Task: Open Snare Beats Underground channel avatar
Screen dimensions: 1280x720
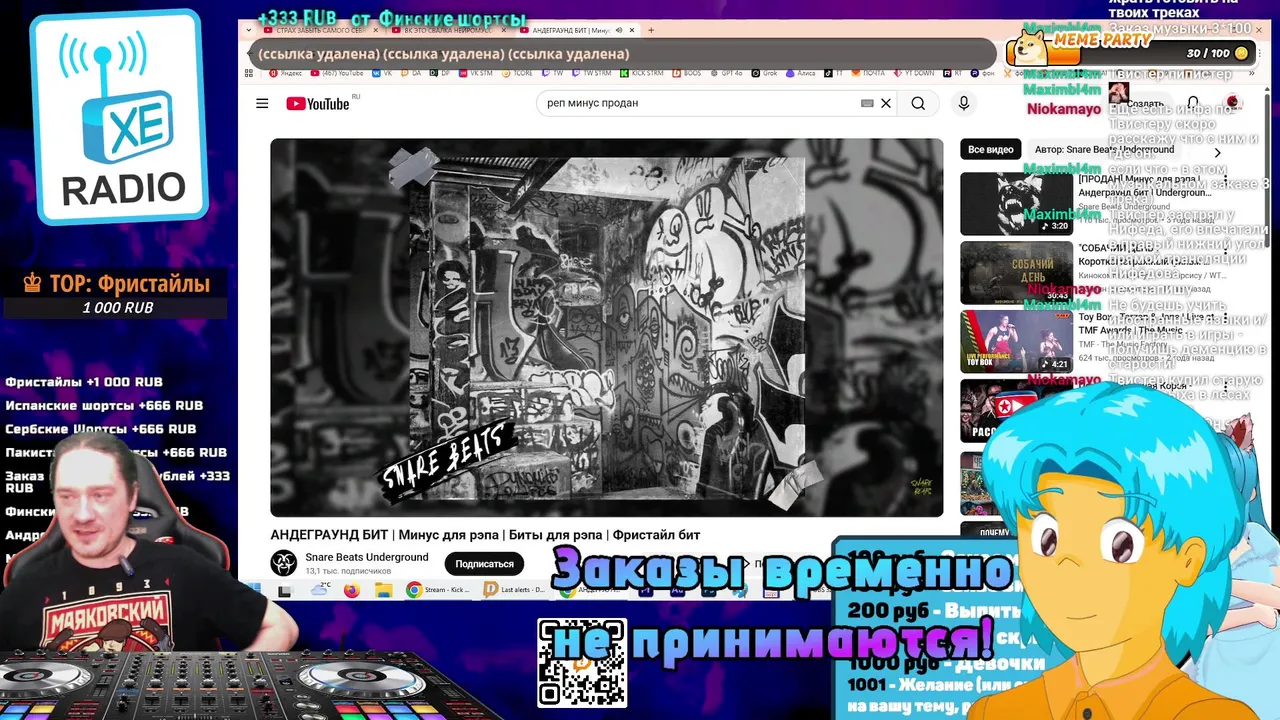Action: click(284, 563)
